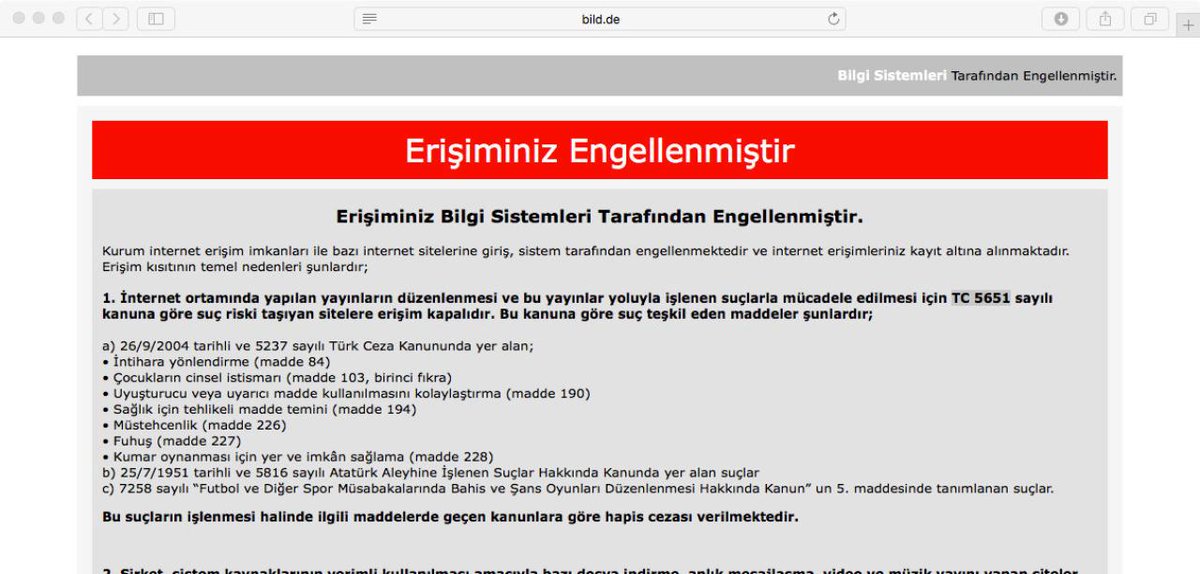Click bold sentence 'Bu suçların işlenmesi halinde'
1200x574 pixels.
pos(450,517)
